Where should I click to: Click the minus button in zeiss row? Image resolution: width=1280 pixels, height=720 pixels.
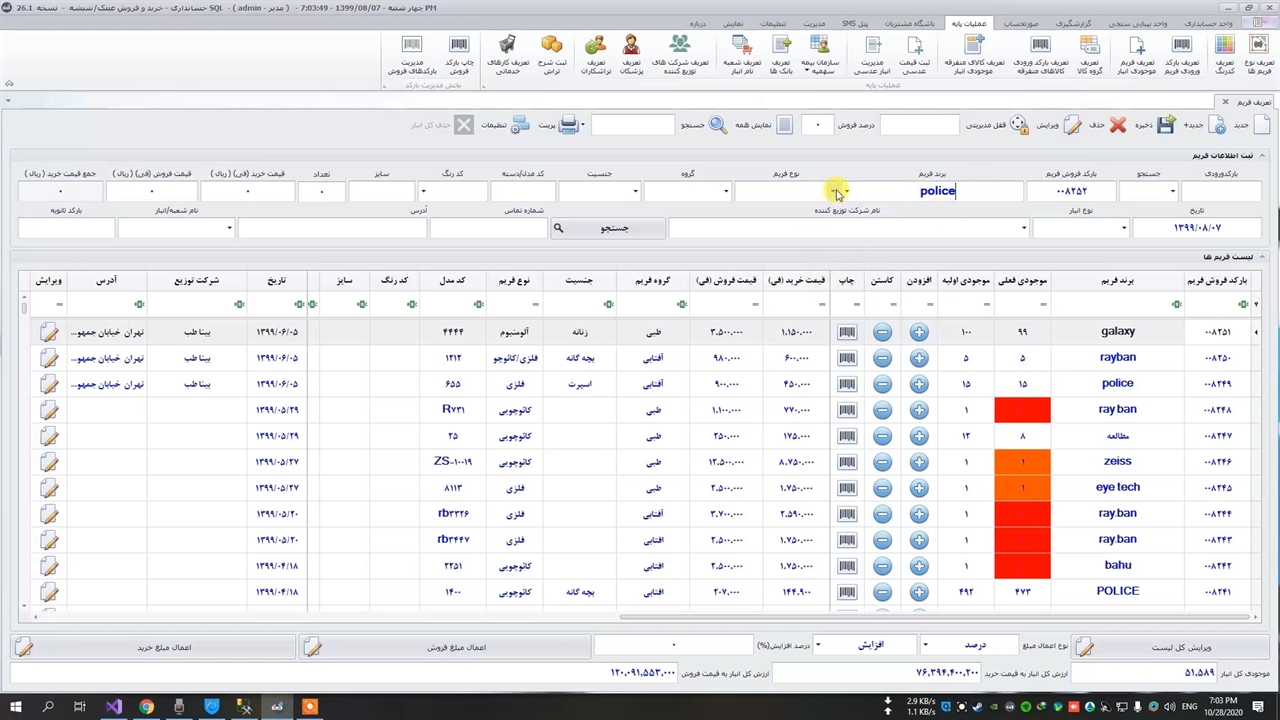pos(882,462)
